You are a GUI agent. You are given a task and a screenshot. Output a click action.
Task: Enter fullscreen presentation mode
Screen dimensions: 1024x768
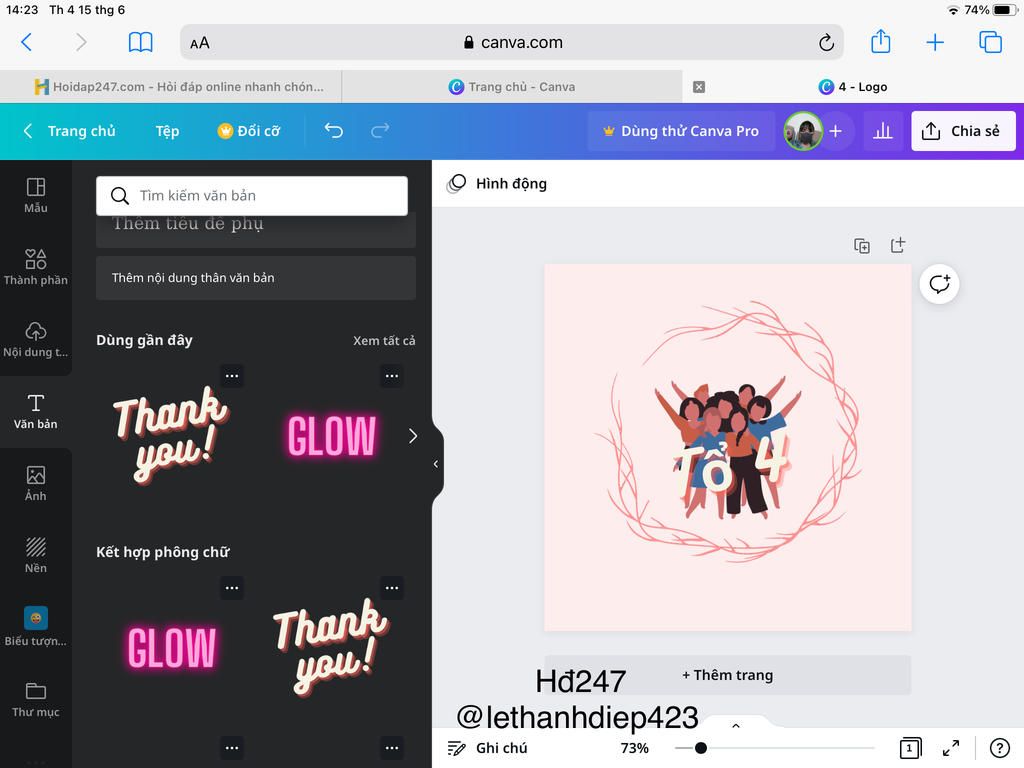click(951, 748)
